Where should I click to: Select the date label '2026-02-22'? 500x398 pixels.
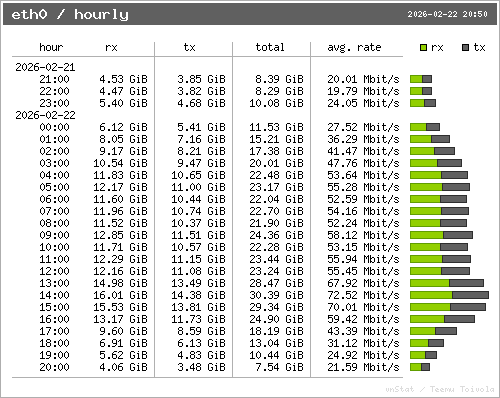tap(45, 115)
